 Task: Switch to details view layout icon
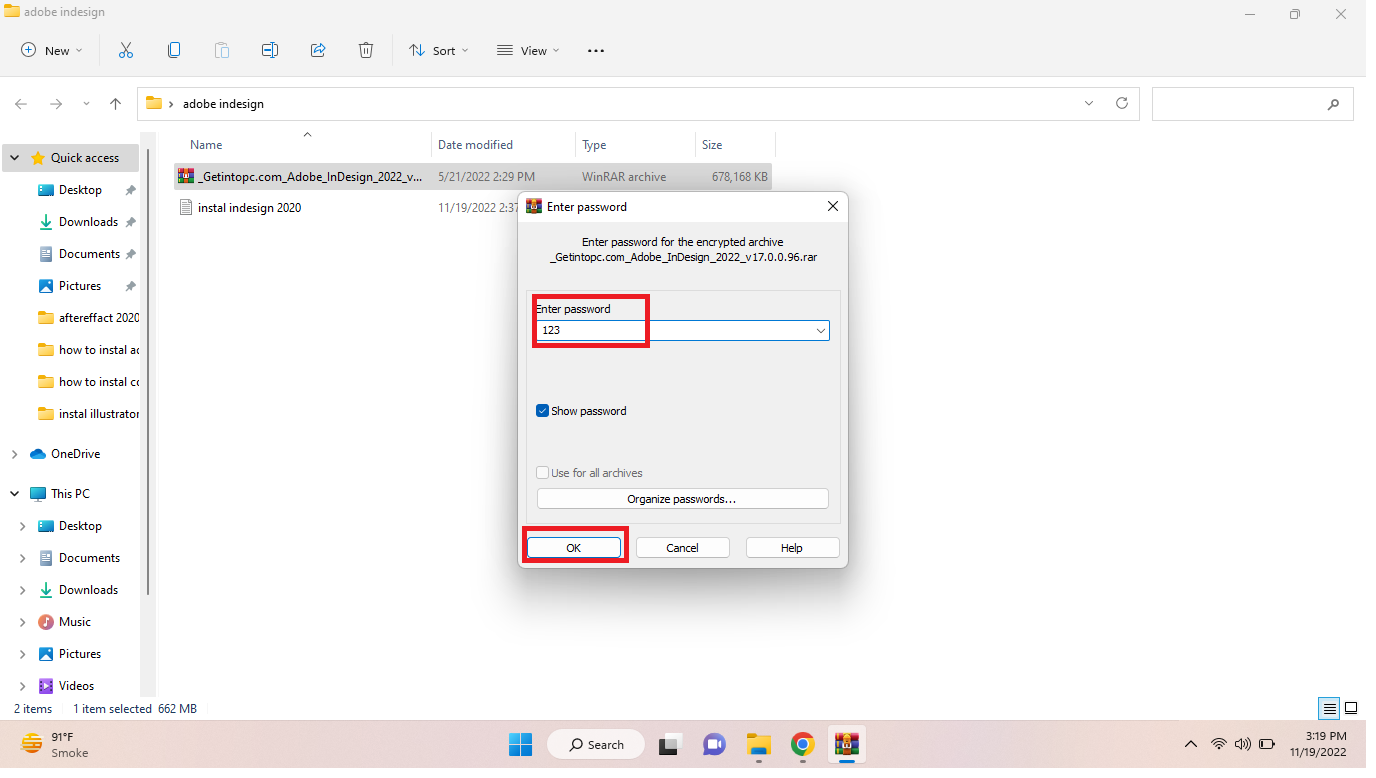coord(1329,709)
